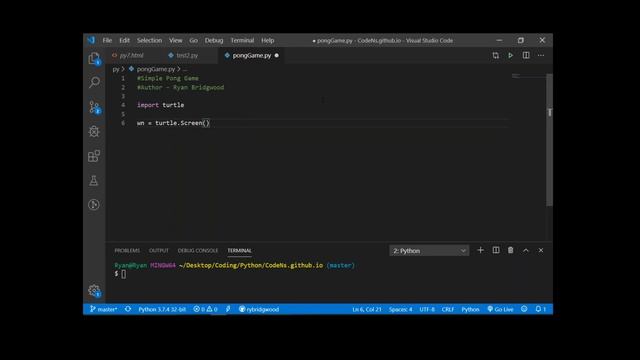
Task: Click the Spaces: 4 indentation setting
Action: pos(400,309)
